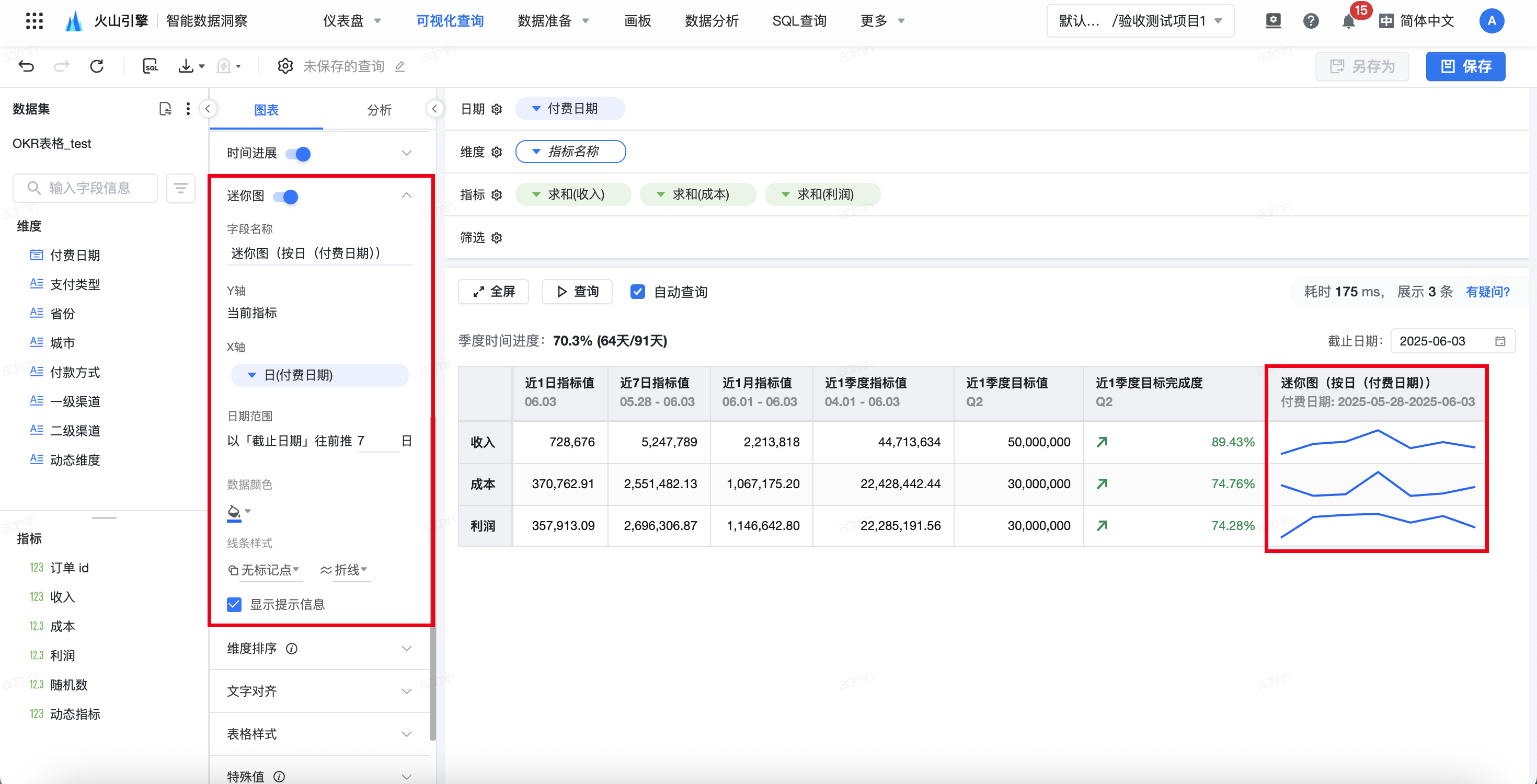Screen dimensions: 1537x784
Task: Toggle the 迷你图 switch
Action: point(285,197)
